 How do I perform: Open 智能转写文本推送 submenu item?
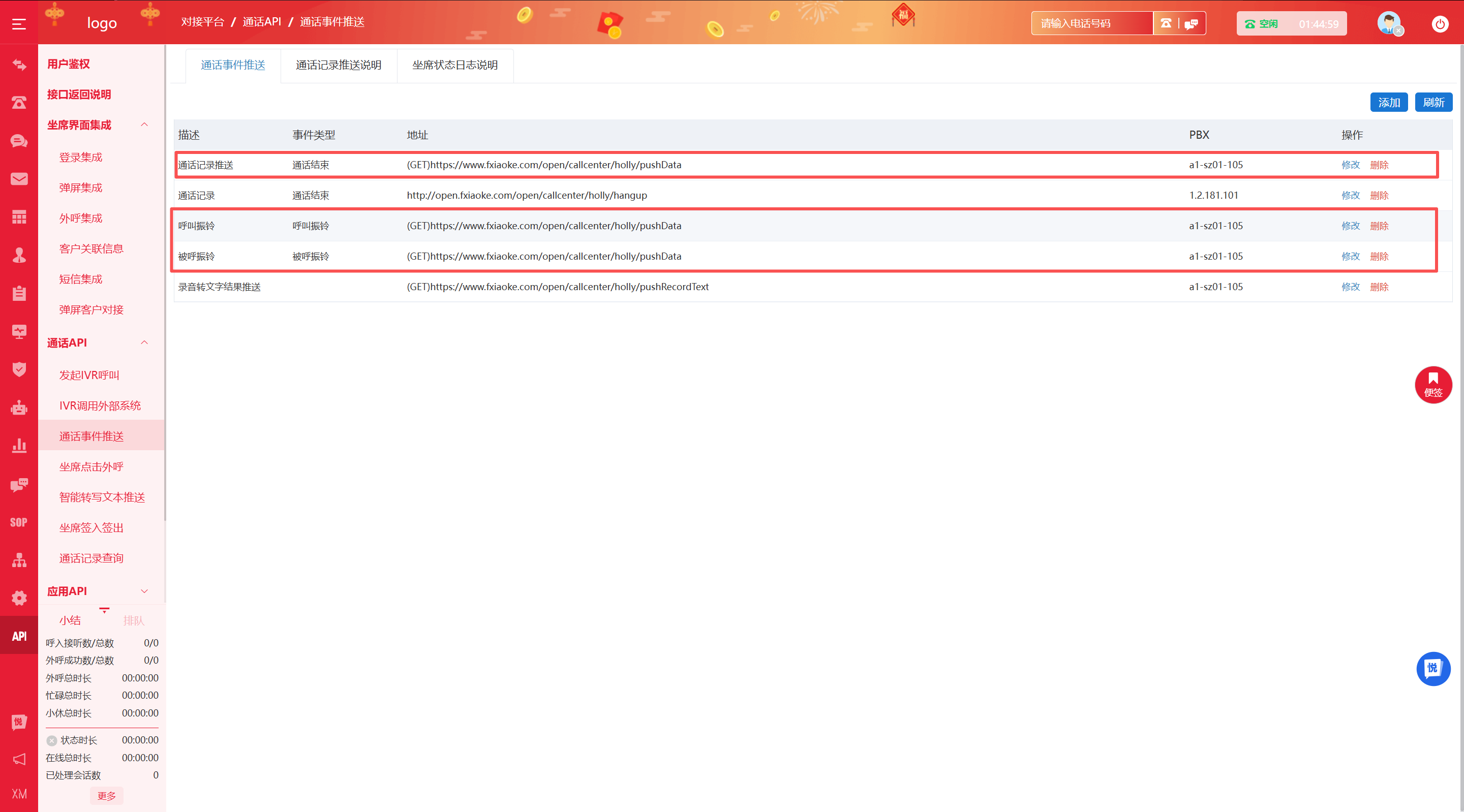tap(102, 497)
